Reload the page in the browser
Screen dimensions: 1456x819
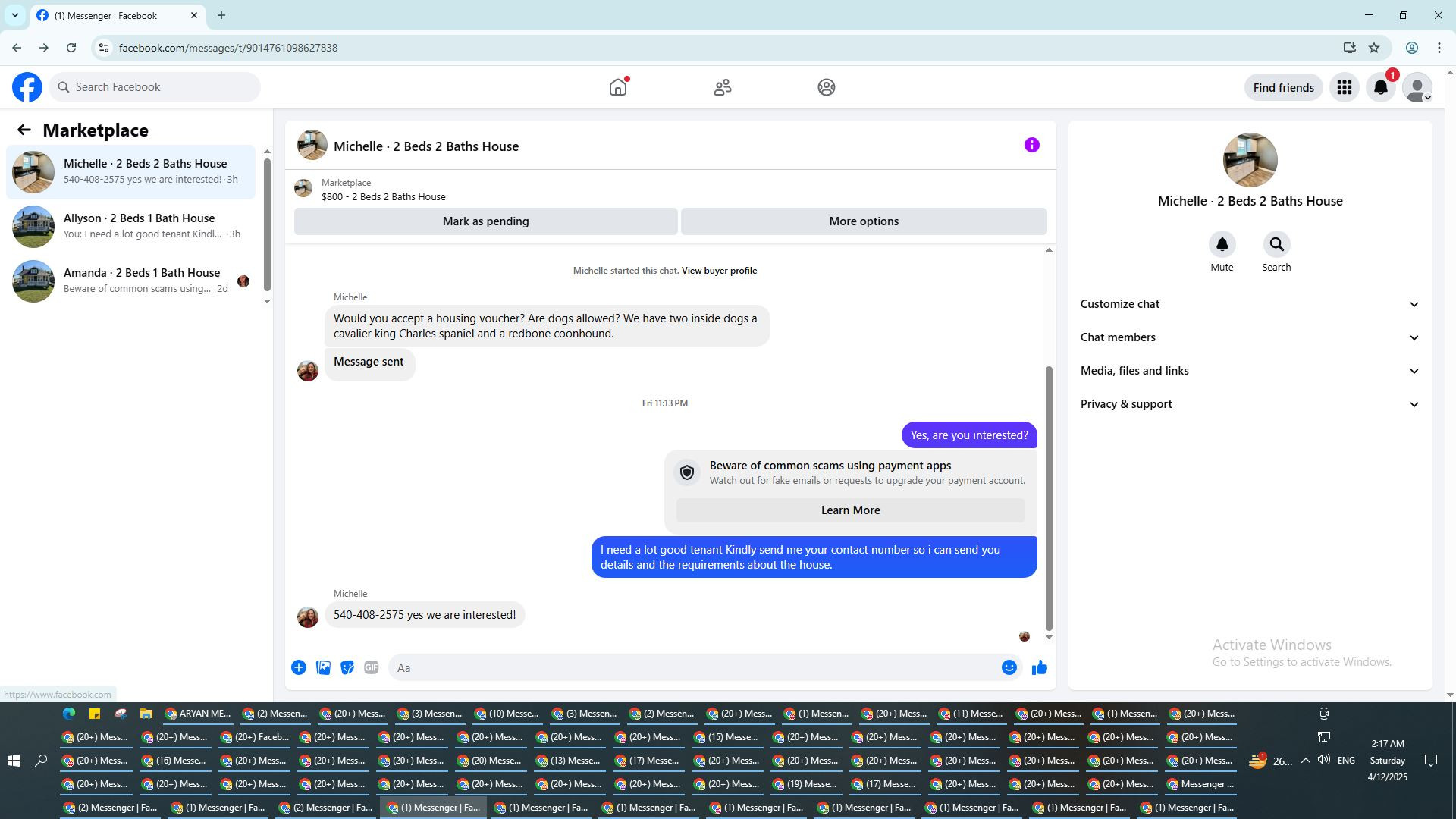71,48
